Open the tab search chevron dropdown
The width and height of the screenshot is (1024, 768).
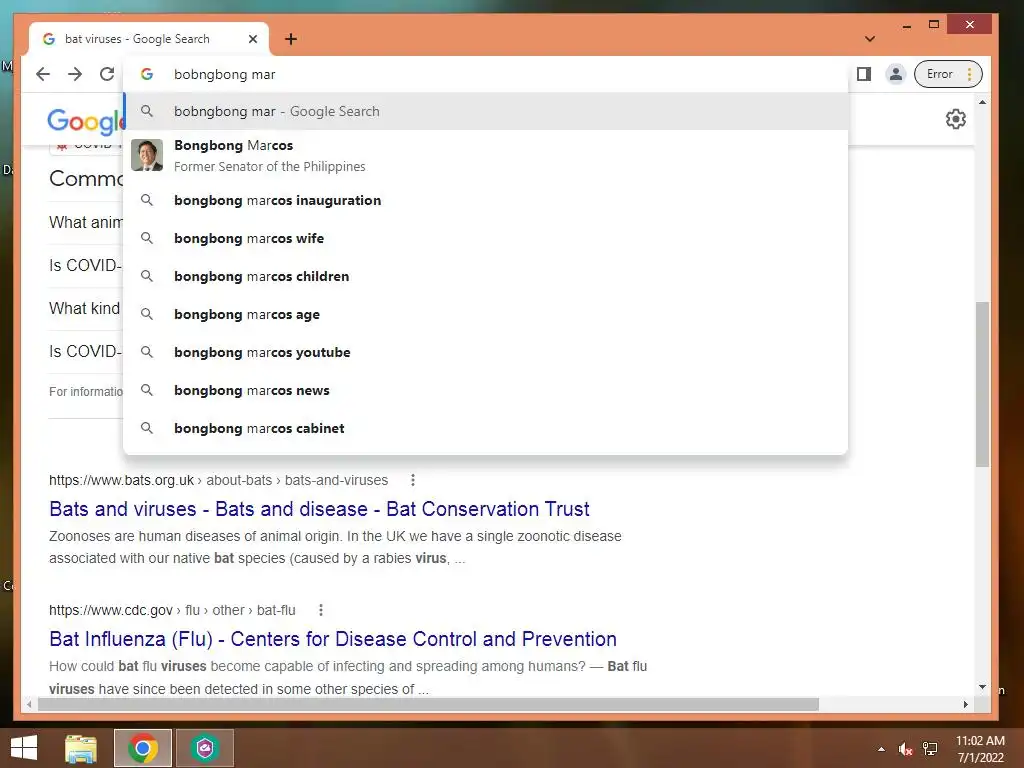(x=870, y=39)
